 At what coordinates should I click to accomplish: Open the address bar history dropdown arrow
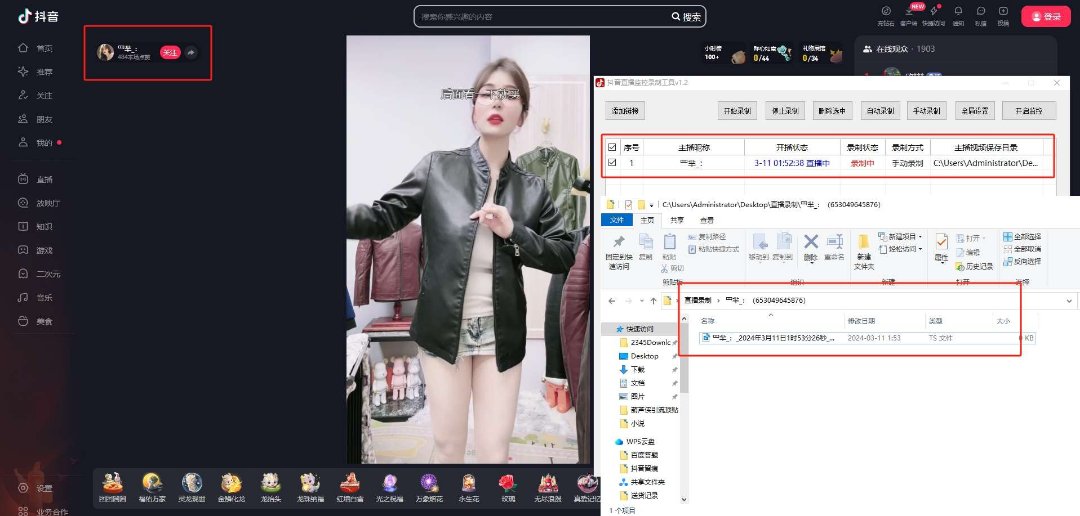pyautogui.click(x=1072, y=300)
